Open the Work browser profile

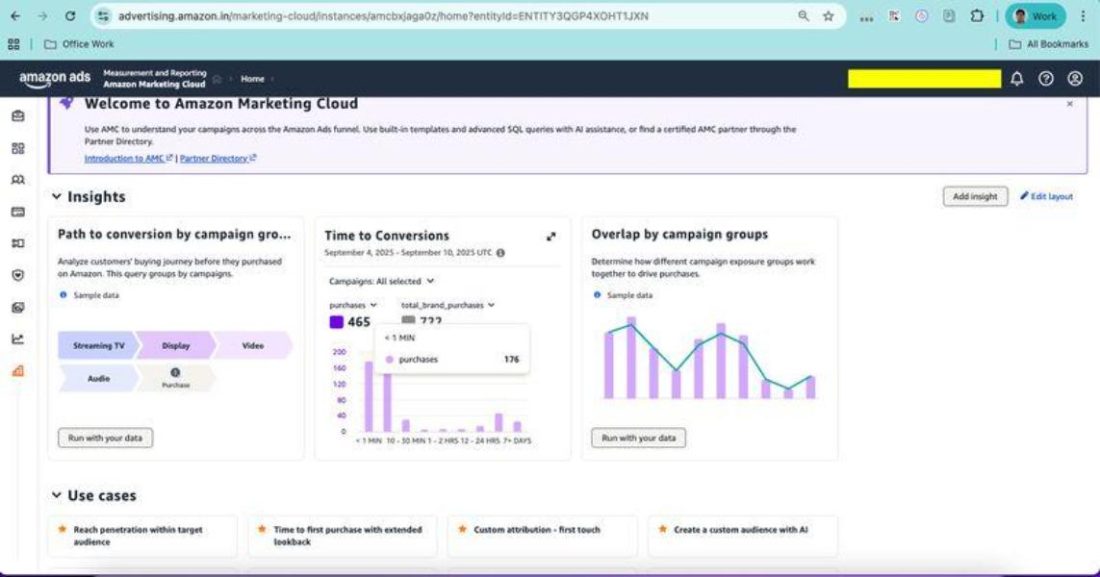click(x=1035, y=15)
